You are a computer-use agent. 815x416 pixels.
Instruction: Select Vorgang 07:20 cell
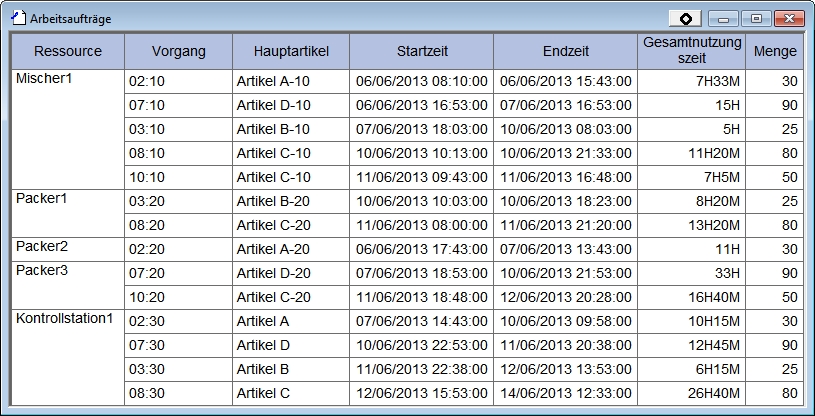(x=179, y=273)
